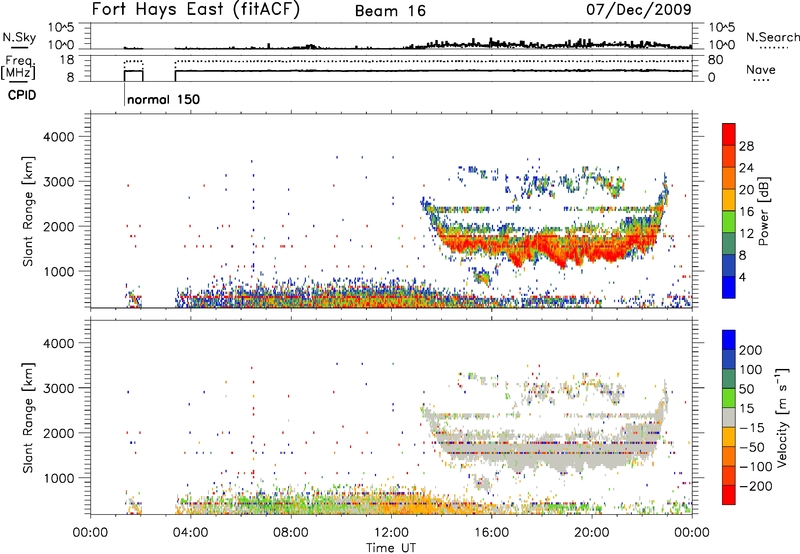Click the 'N.Sky' legend label

pyautogui.click(x=19, y=37)
